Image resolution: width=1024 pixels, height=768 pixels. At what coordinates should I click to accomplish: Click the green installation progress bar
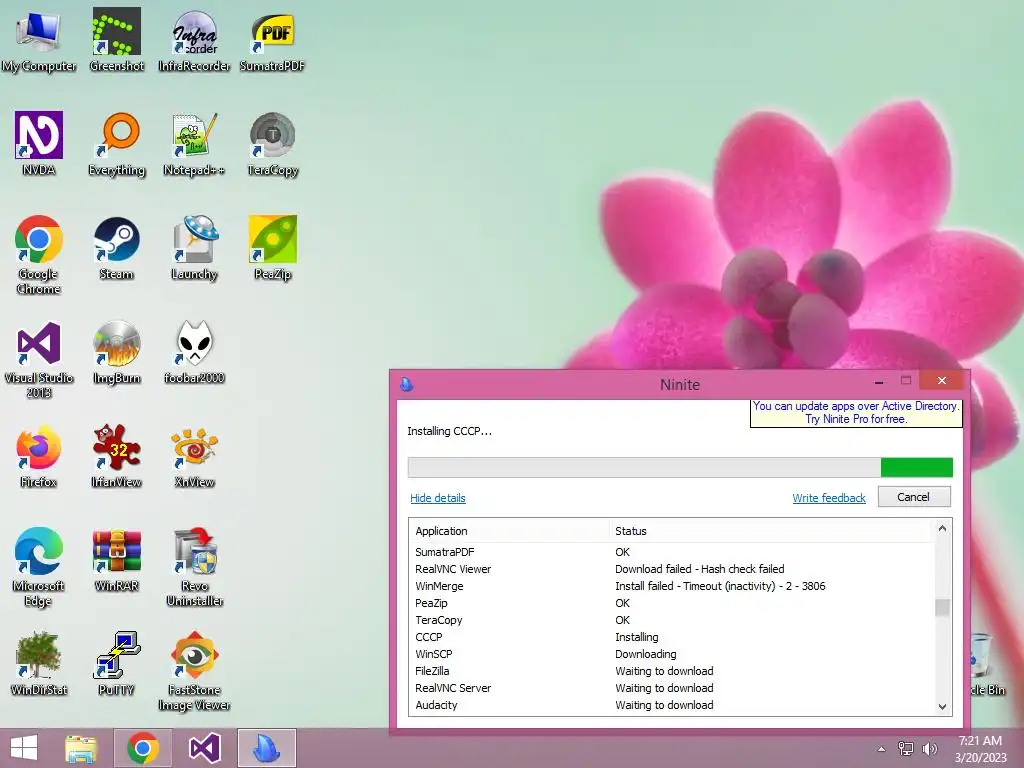tap(680, 468)
